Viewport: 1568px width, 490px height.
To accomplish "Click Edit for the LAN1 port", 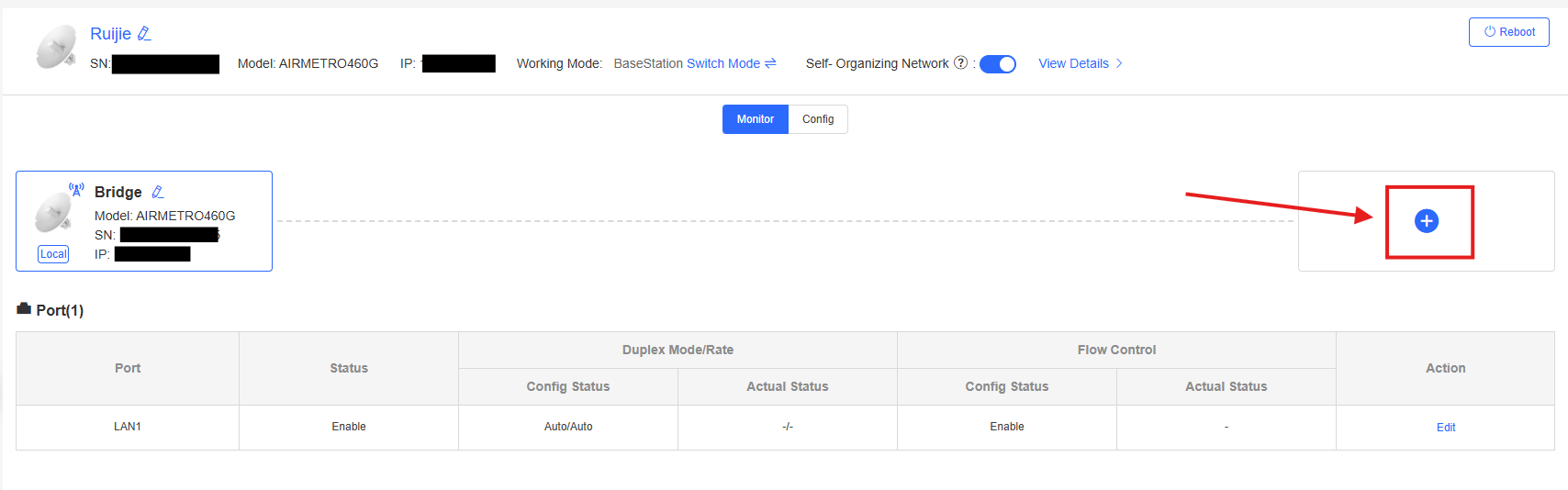I will click(x=1445, y=428).
